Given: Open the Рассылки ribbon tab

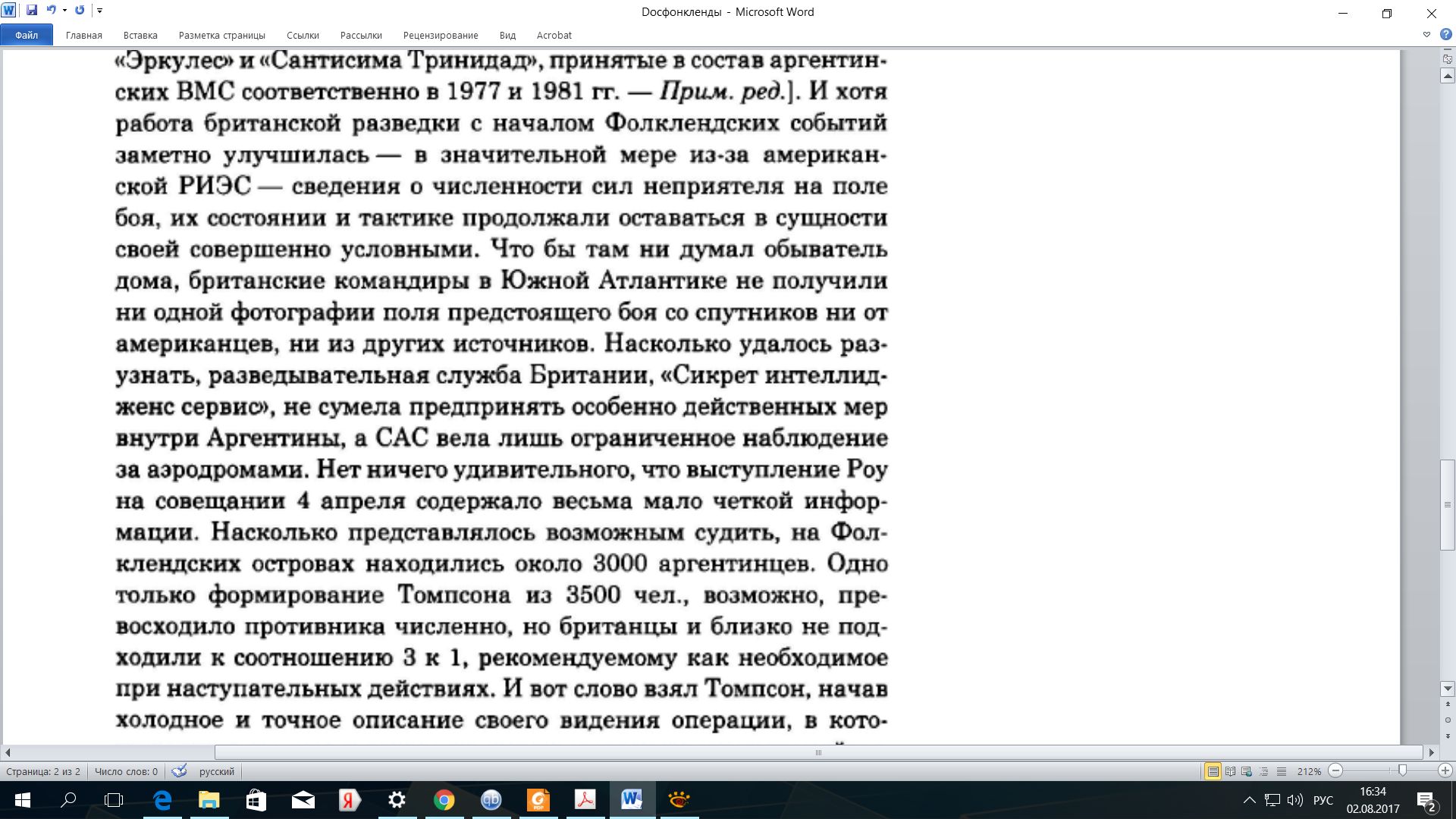Looking at the screenshot, I should pos(361,35).
